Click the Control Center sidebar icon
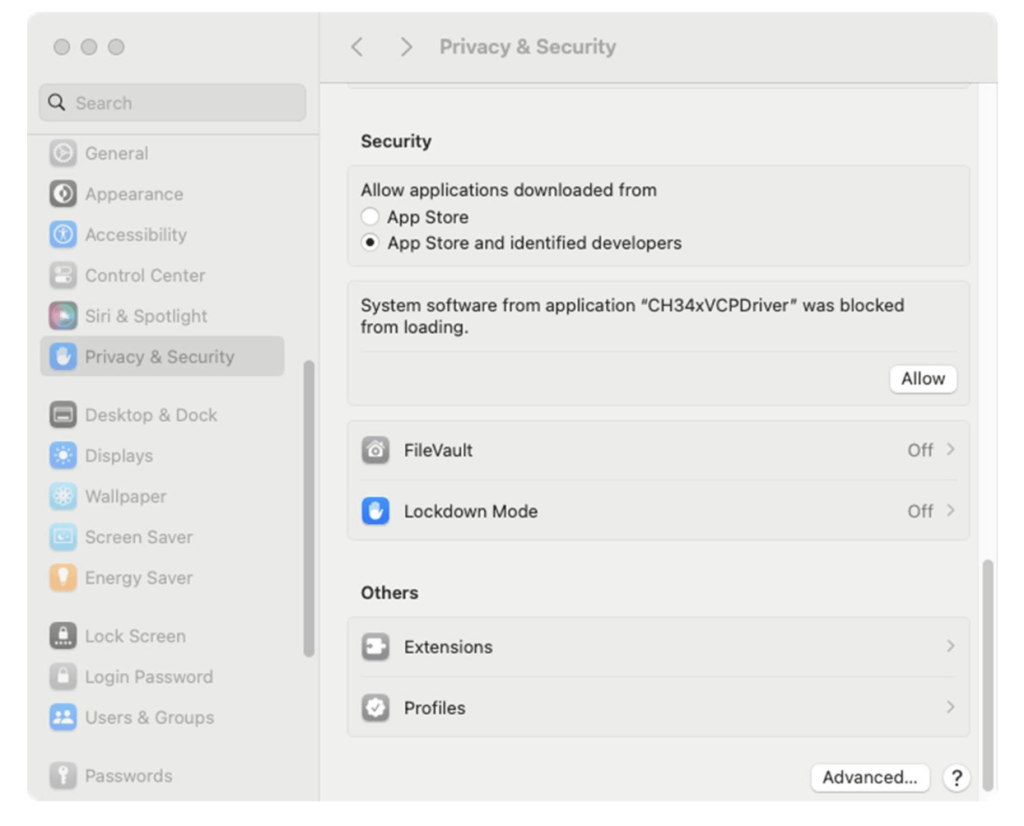 pos(63,275)
